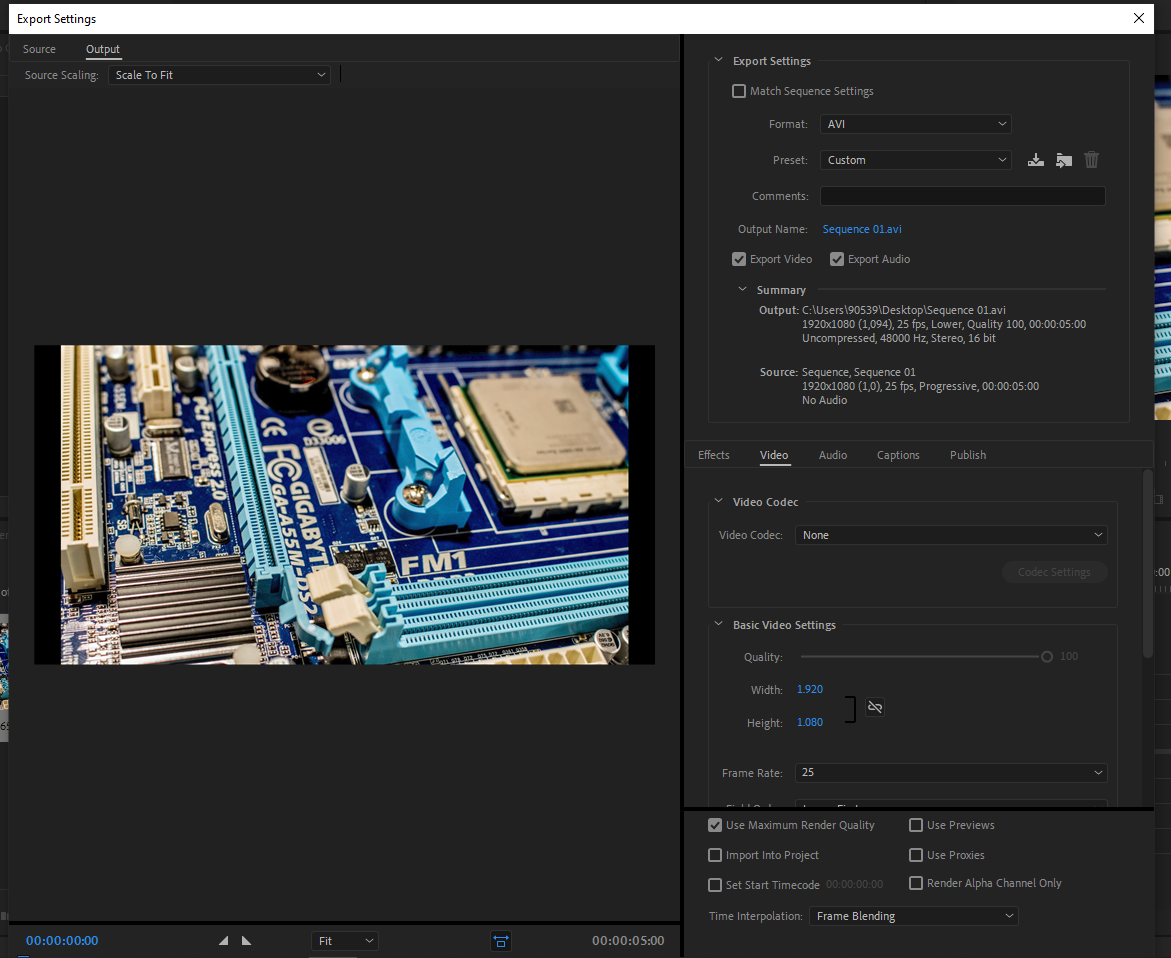Open the Effects tab

(713, 455)
